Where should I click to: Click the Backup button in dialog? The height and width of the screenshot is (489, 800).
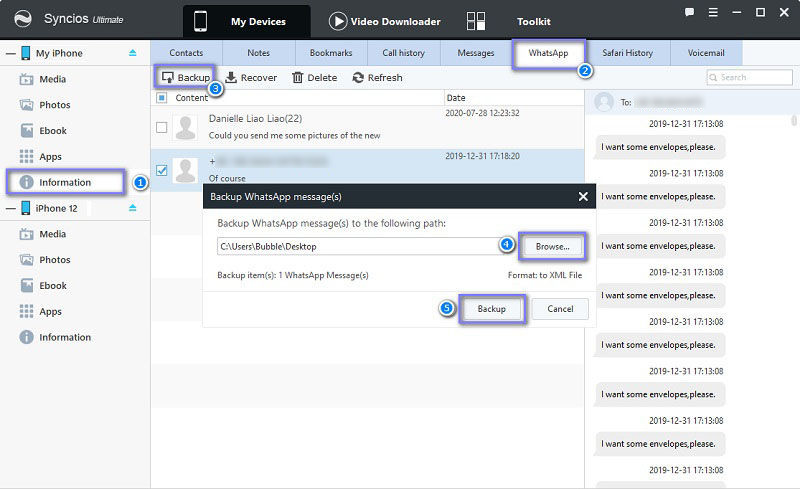click(x=492, y=309)
